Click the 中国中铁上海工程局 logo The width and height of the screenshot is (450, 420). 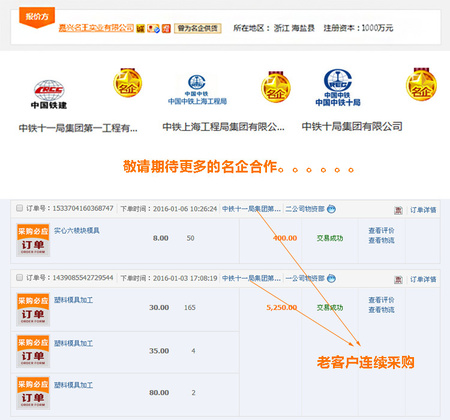pos(197,90)
